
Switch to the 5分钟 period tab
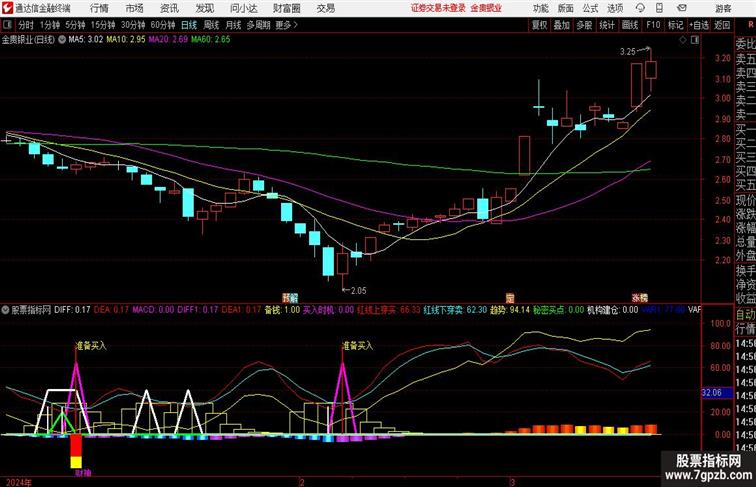75,25
